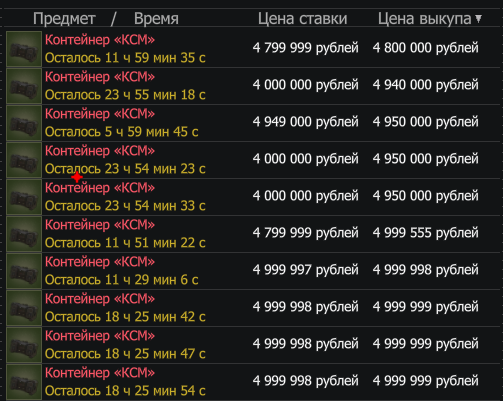Click Цена выкупа column header text
The width and height of the screenshot is (503, 401).
(424, 19)
